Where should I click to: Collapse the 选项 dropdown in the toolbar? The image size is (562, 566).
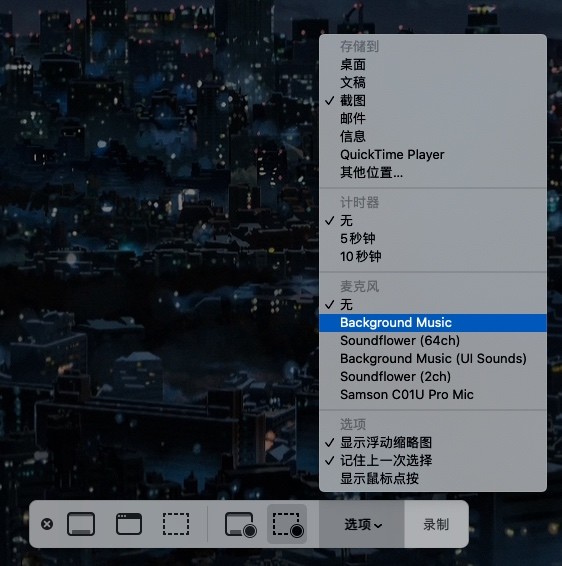362,524
